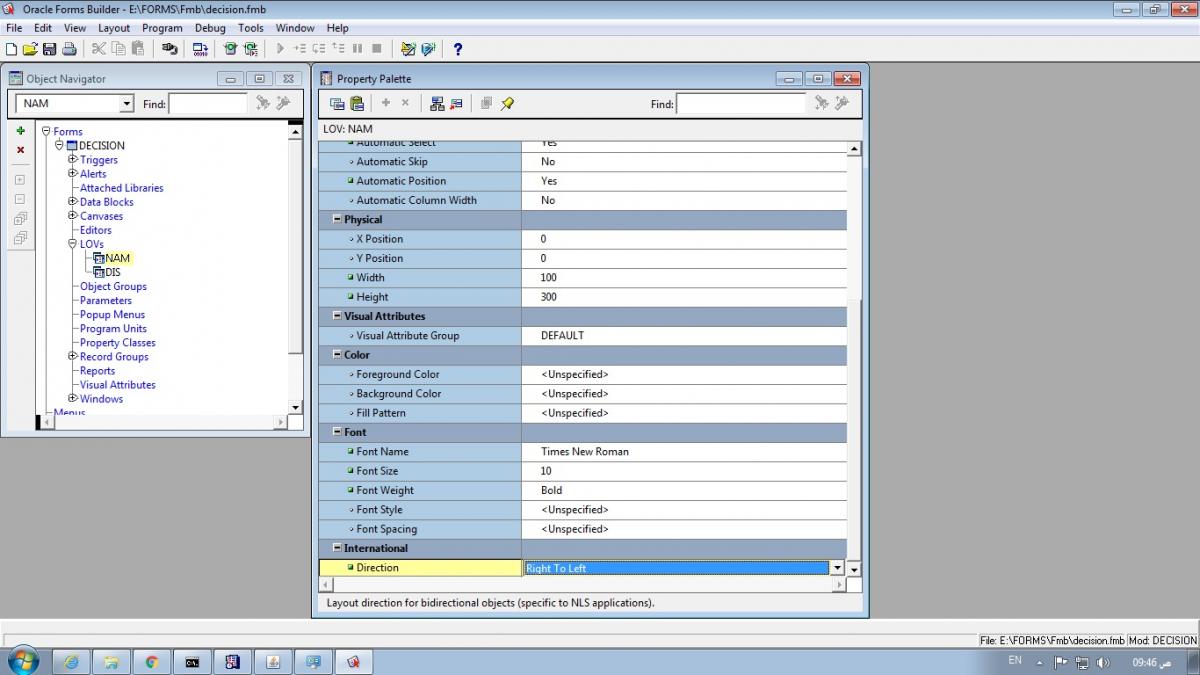Select the DIS LOV icon in the tree
The height and width of the screenshot is (675, 1200).
[99, 272]
